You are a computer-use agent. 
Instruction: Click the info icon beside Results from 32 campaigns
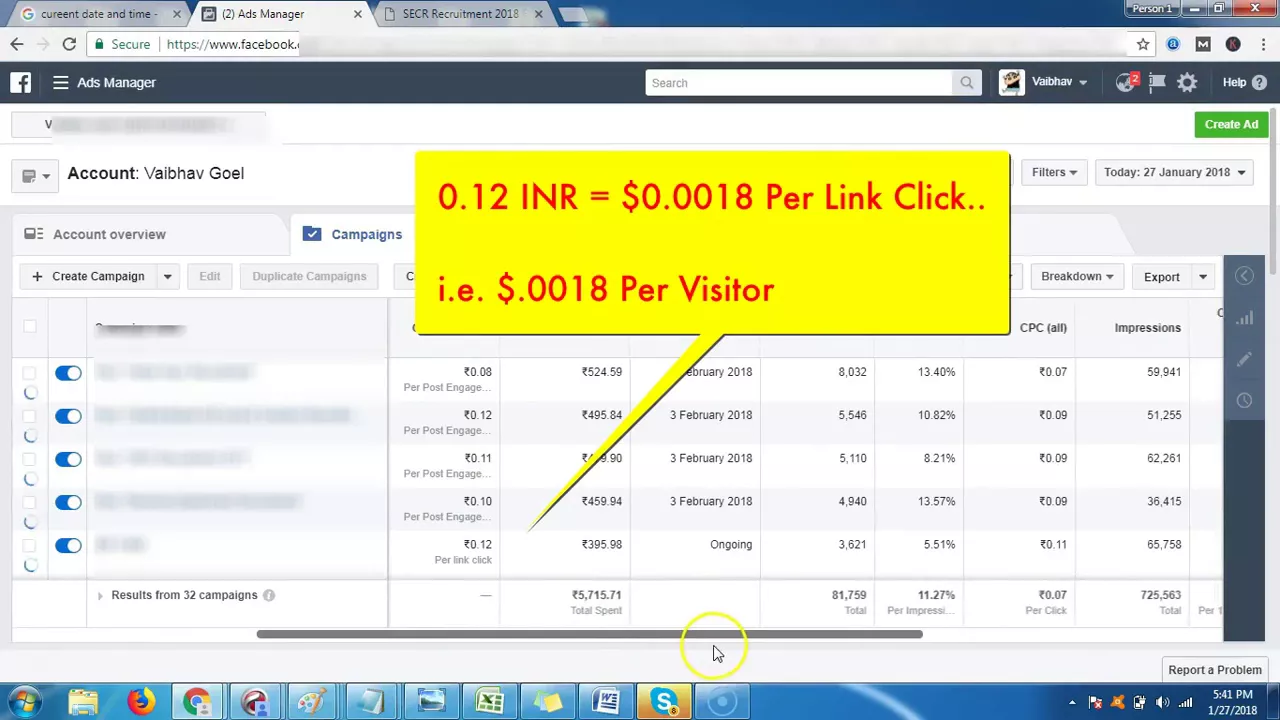click(x=268, y=595)
